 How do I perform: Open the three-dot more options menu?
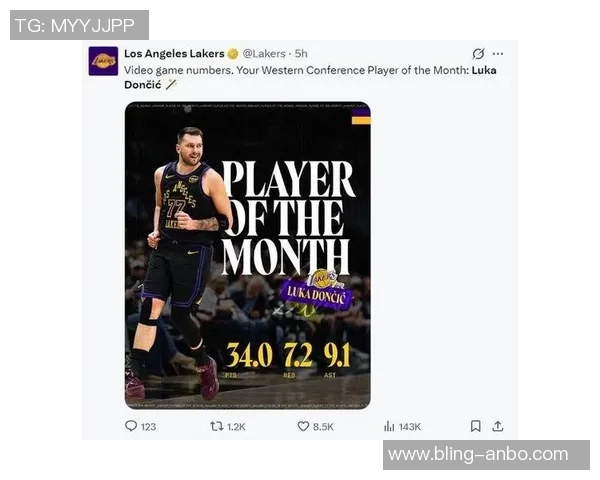click(498, 54)
